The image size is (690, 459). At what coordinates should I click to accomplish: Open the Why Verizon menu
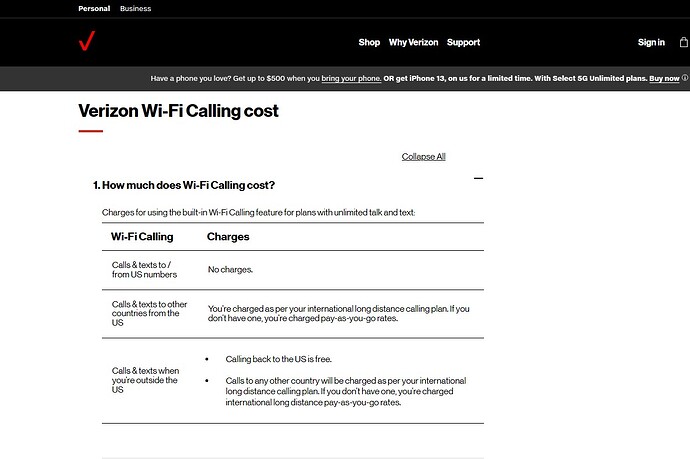(x=413, y=42)
